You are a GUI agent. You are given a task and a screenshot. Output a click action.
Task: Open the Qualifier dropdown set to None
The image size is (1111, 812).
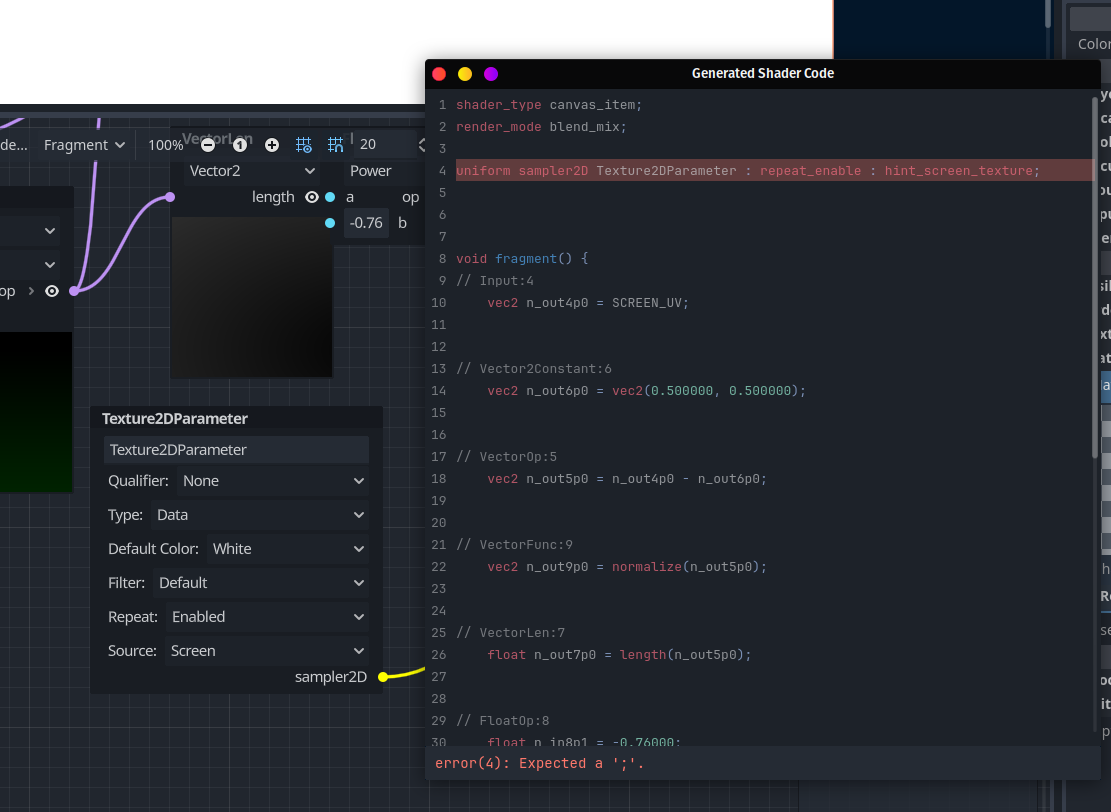click(272, 481)
